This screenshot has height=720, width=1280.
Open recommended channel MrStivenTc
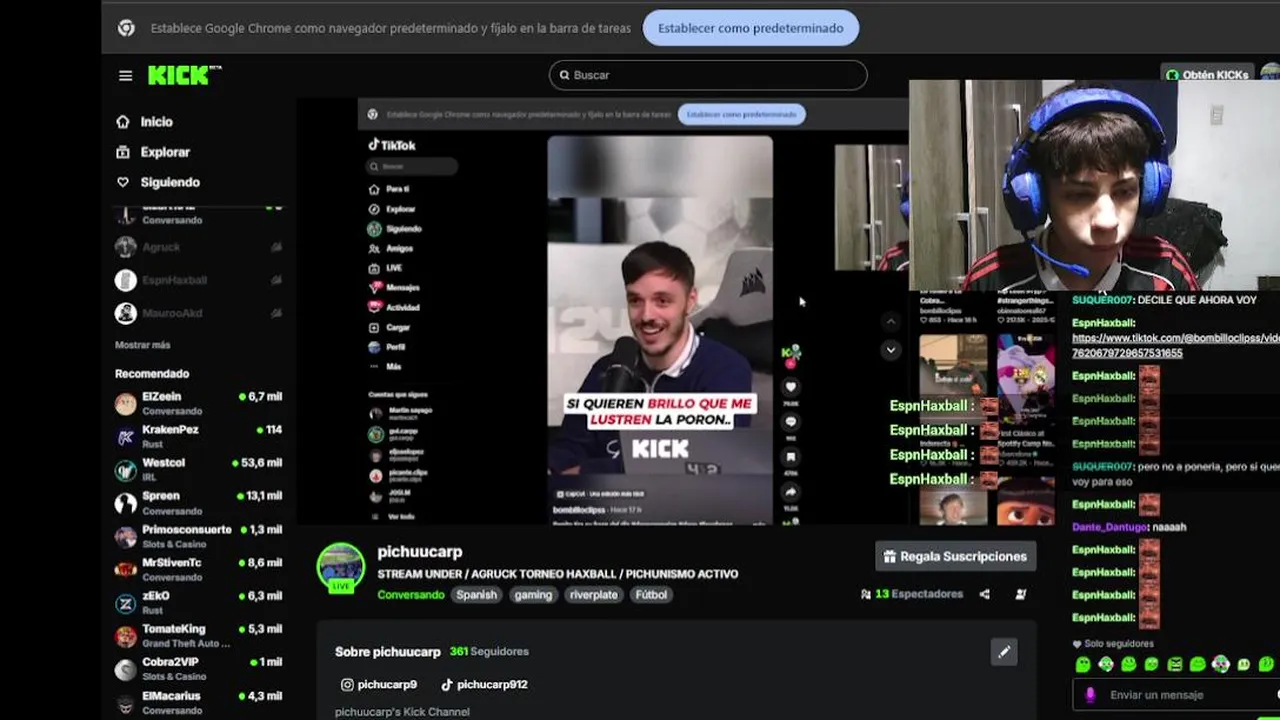point(199,569)
